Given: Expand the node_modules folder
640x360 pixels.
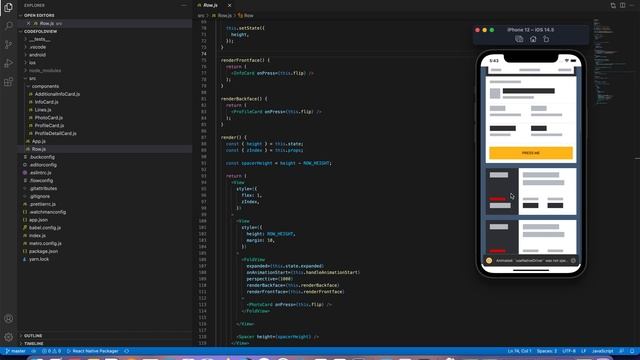Looking at the screenshot, I should (45, 71).
